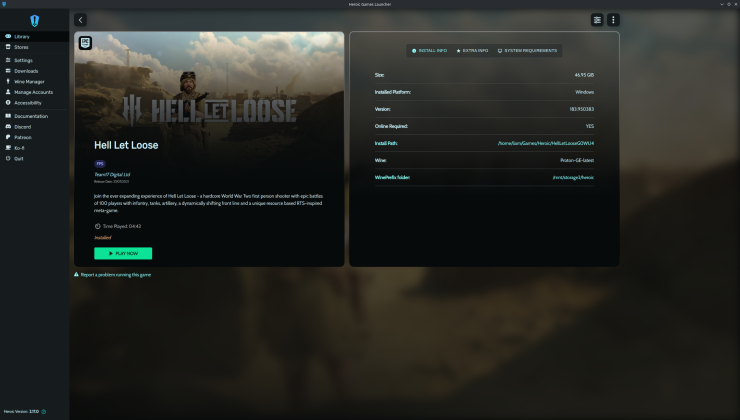The height and width of the screenshot is (420, 740).
Task: Switch to the Extra Info tab
Action: click(x=472, y=50)
